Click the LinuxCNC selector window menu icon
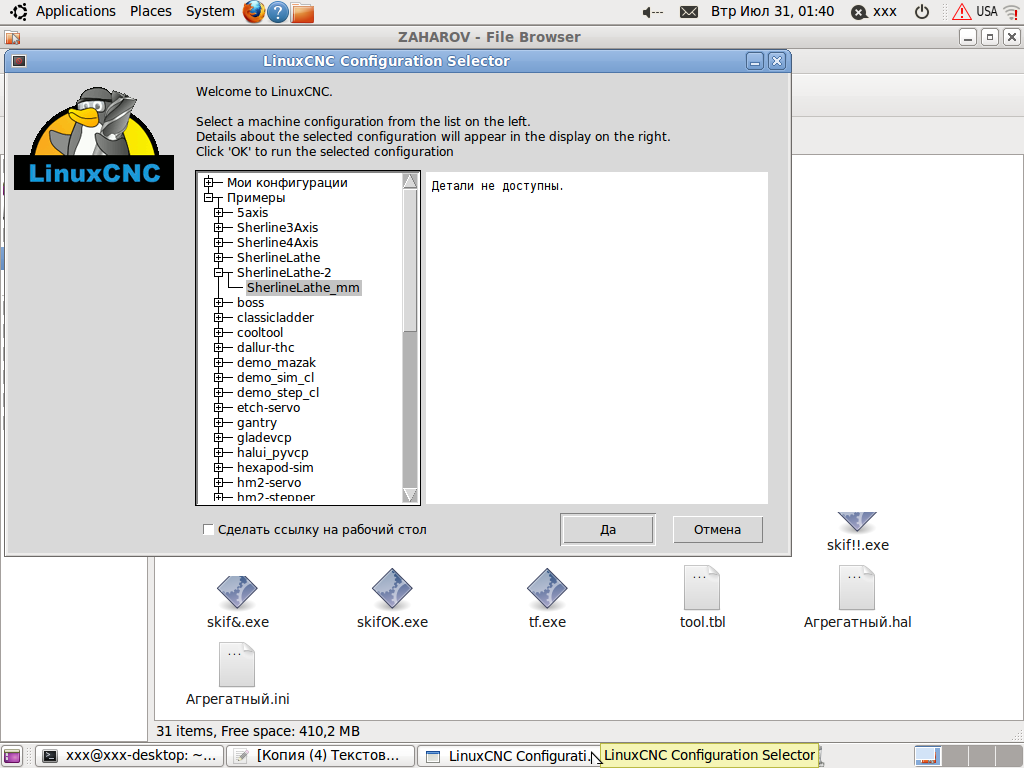This screenshot has width=1024, height=768. (x=19, y=61)
